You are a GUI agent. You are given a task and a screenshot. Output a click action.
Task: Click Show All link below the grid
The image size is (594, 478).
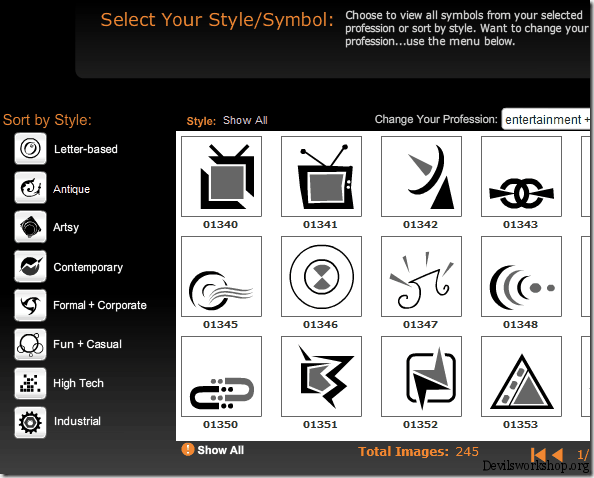[x=220, y=450]
